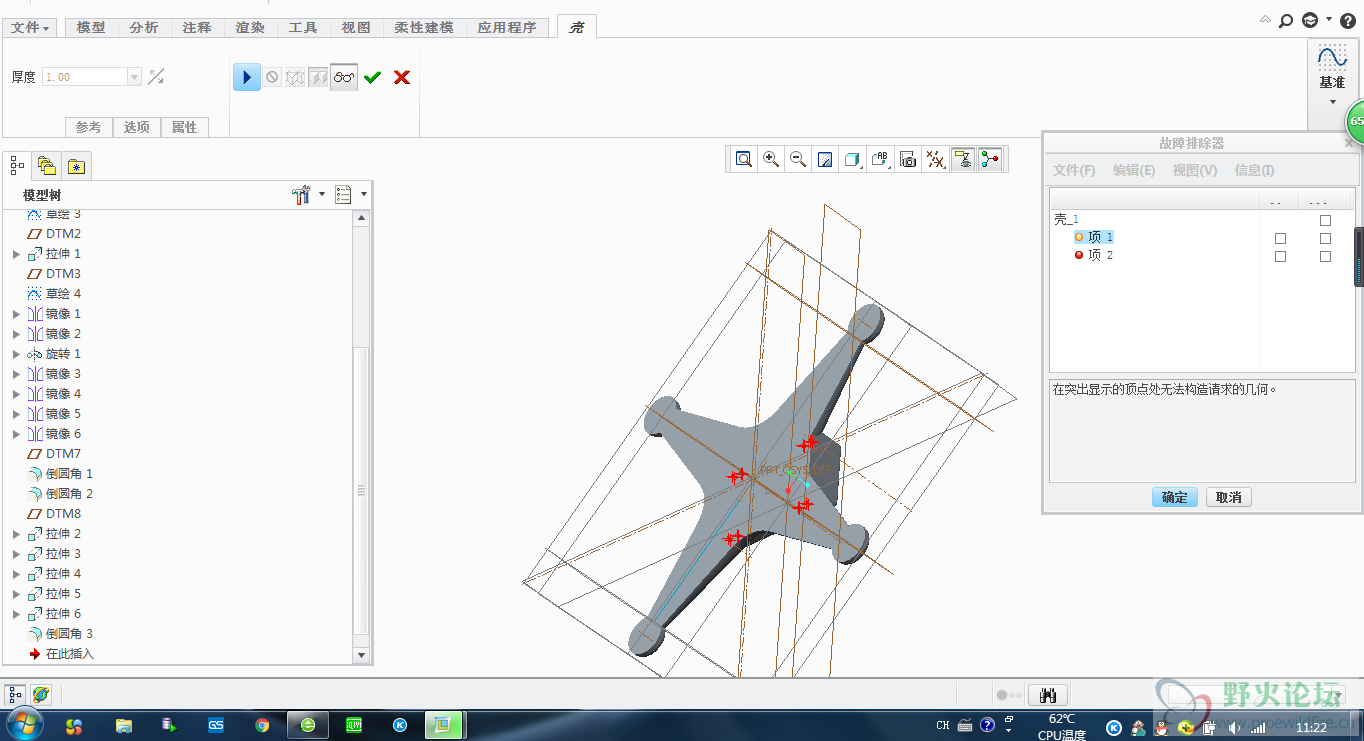Click the model tree scrollbar down arrow

pos(362,655)
